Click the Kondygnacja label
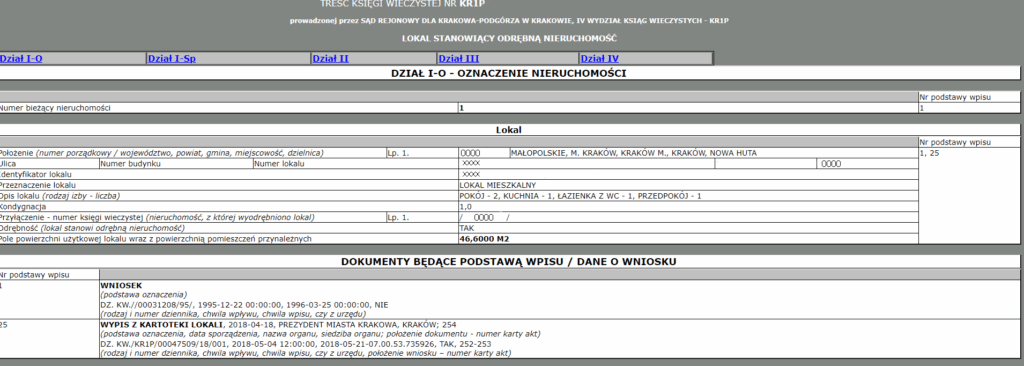The width and height of the screenshot is (1024, 366). tap(21, 207)
